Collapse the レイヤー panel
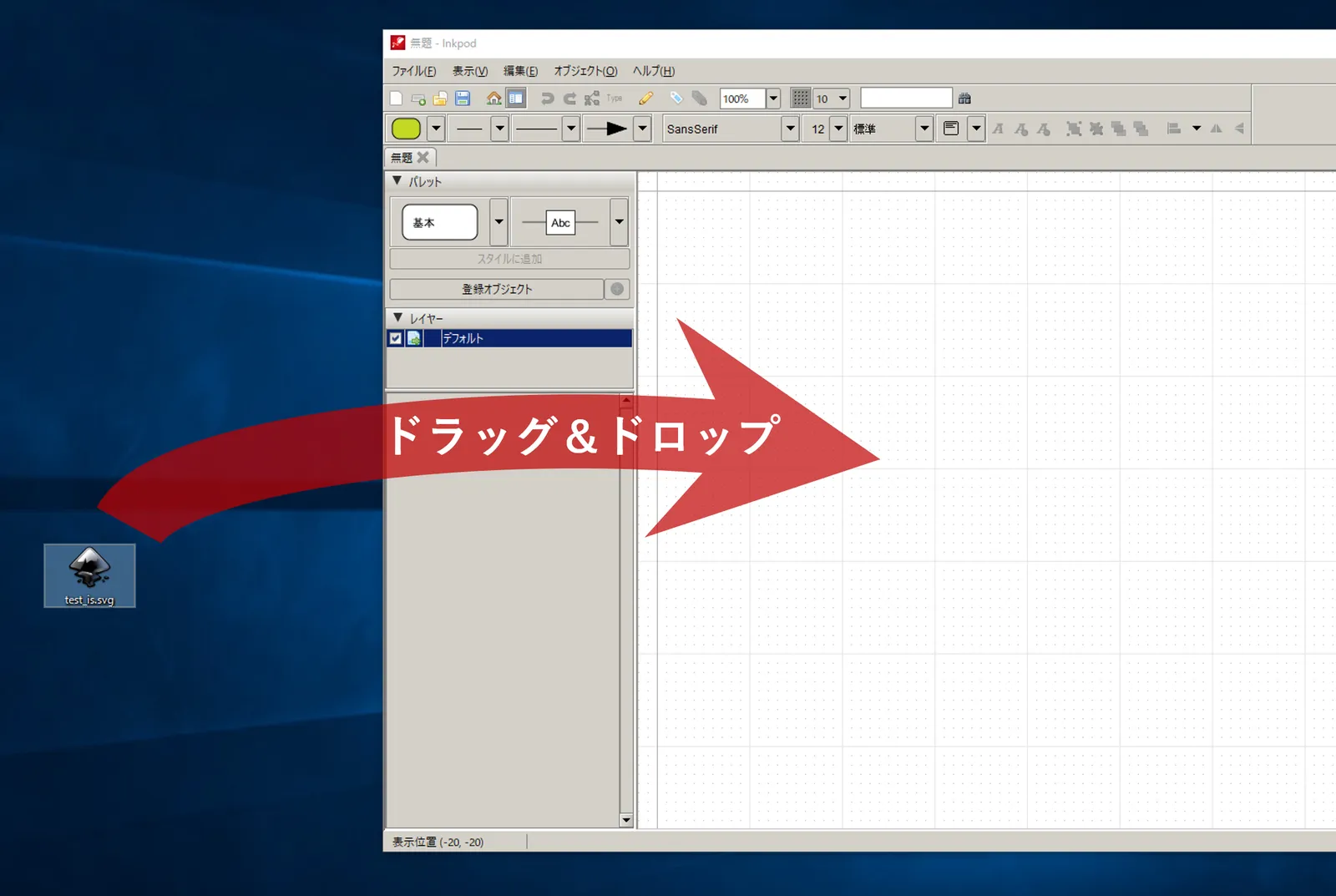Viewport: 1336px width, 896px height. (x=397, y=317)
